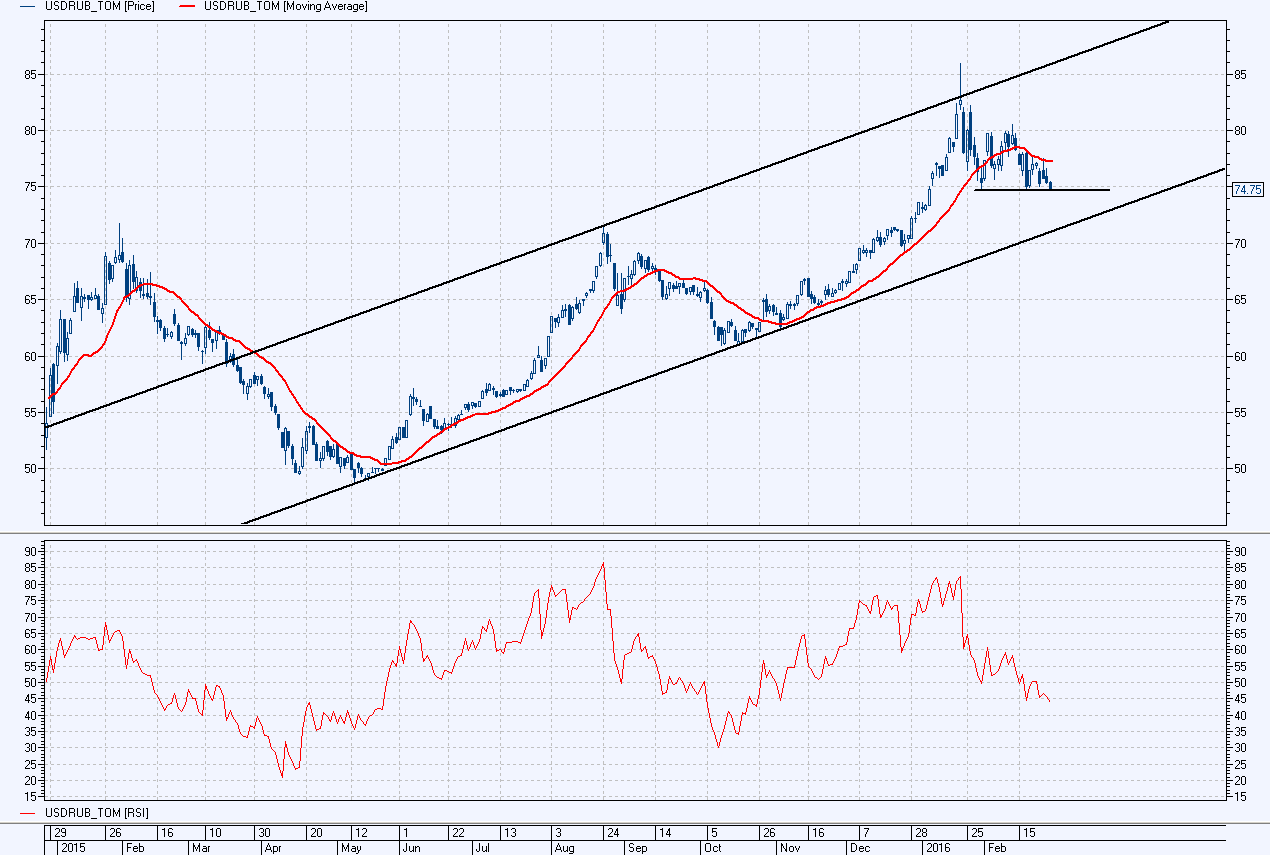Click the Jun month label
Screen dimensions: 1270x855
tap(412, 847)
